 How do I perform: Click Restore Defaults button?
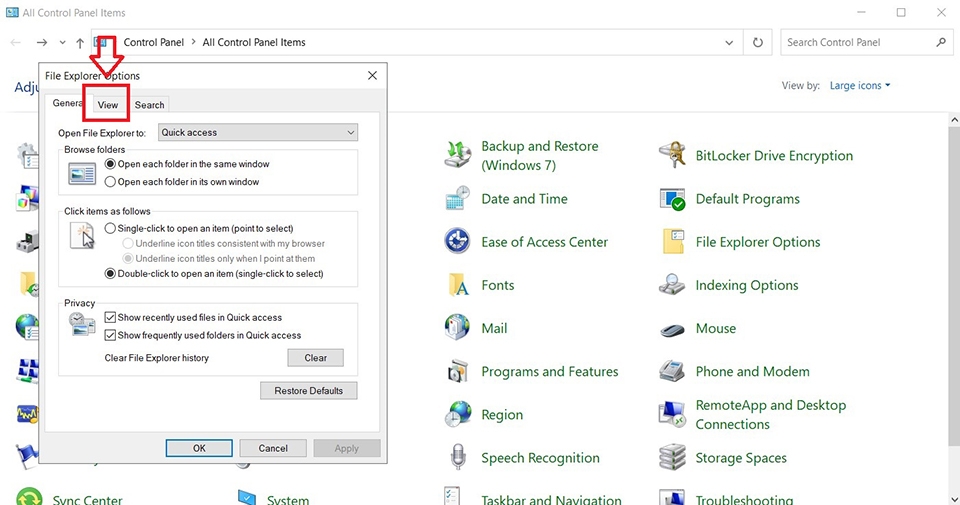pyautogui.click(x=309, y=391)
